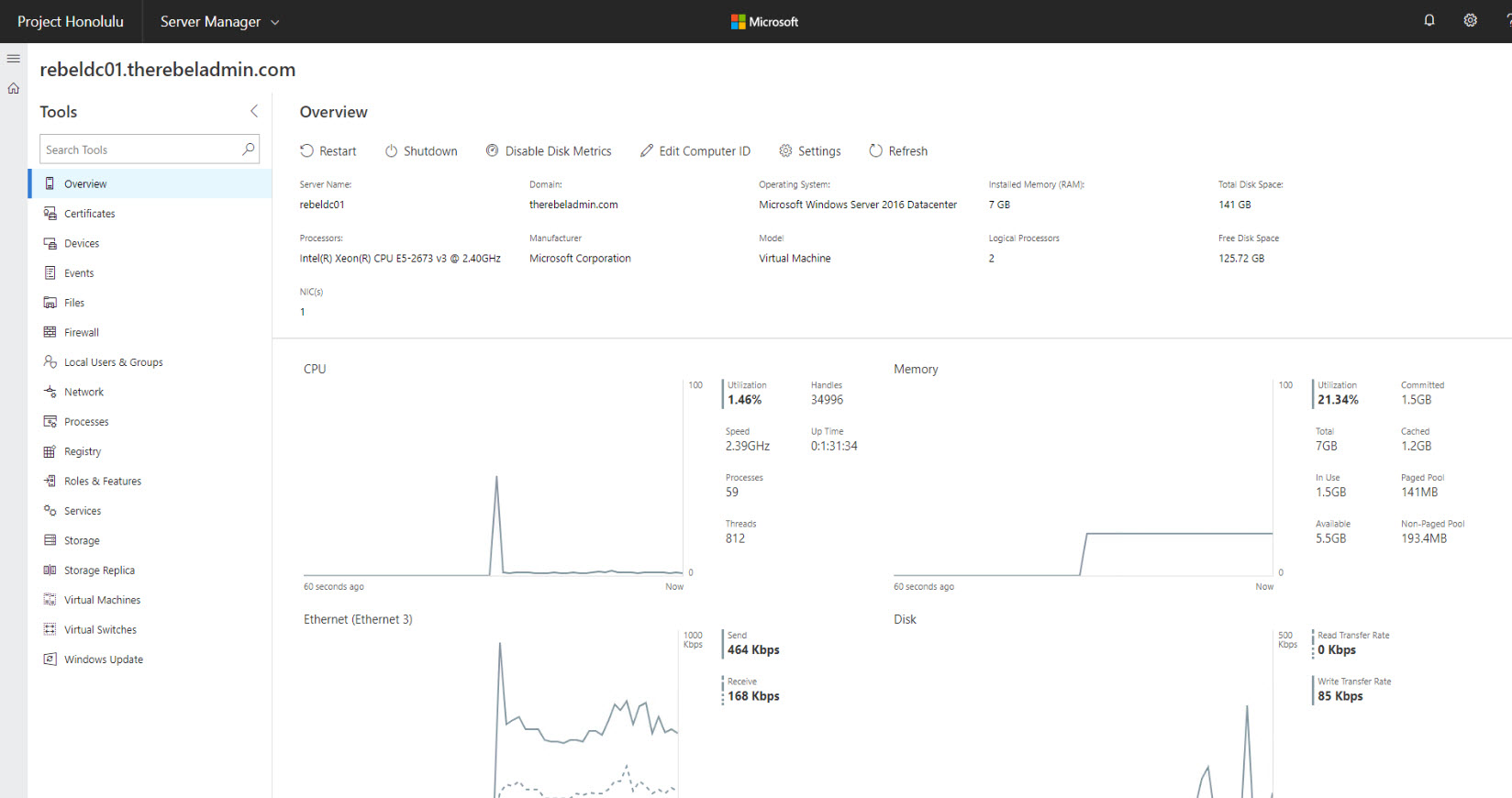
Task: Click operating system Microsoft Windows Server 2016 Datacenter
Action: [x=858, y=205]
